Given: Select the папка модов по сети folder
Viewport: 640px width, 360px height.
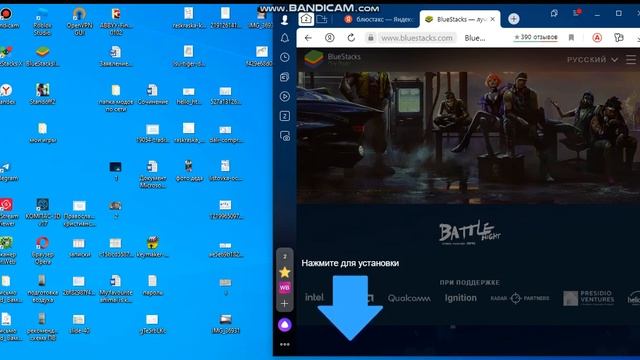Looking at the screenshot, I should click(116, 98).
